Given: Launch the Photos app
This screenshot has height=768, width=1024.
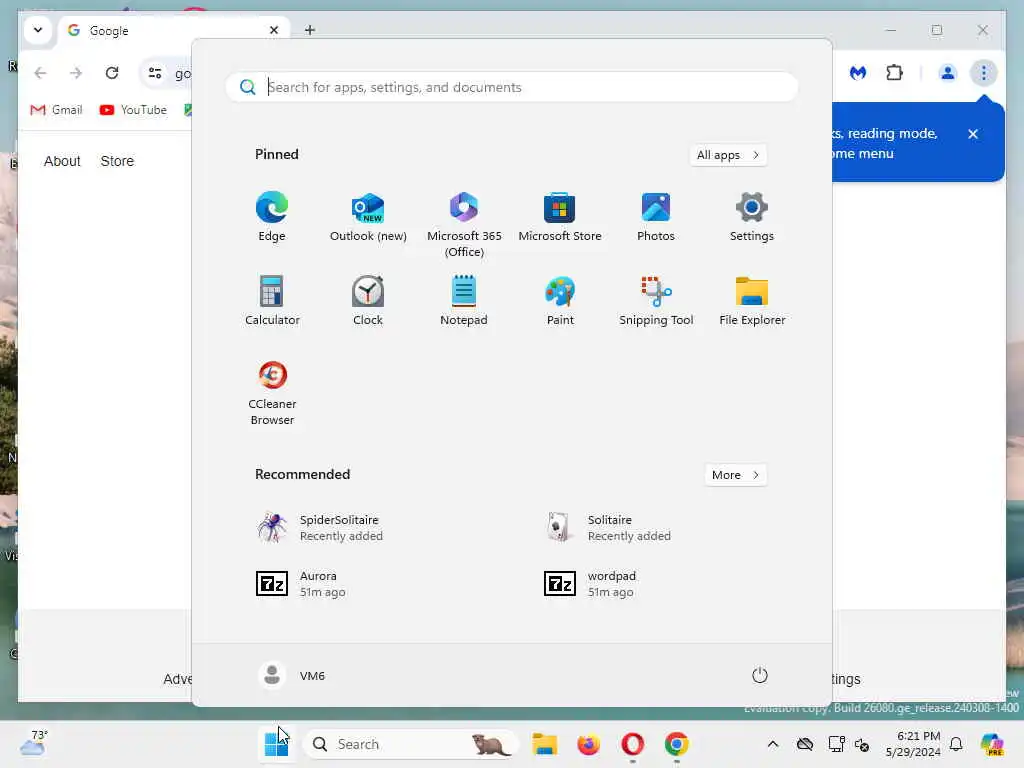Looking at the screenshot, I should 656,217.
